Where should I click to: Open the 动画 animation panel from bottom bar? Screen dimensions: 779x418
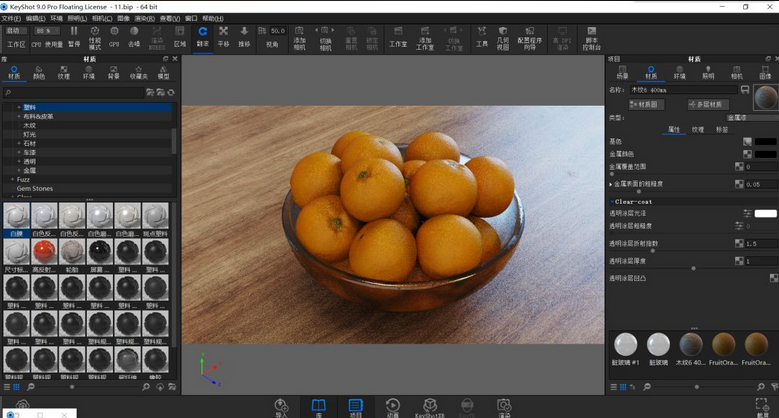coord(392,406)
